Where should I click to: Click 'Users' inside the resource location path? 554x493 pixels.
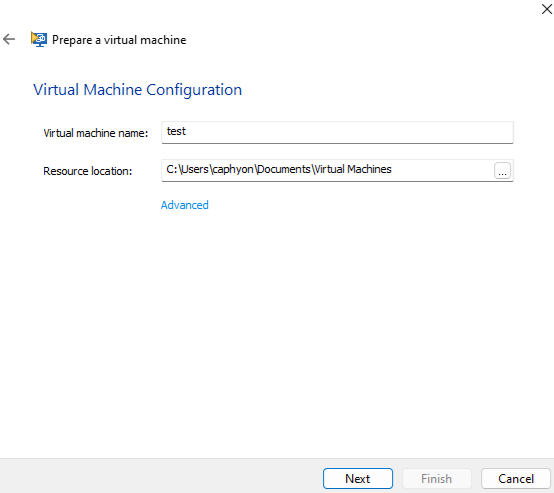click(195, 169)
